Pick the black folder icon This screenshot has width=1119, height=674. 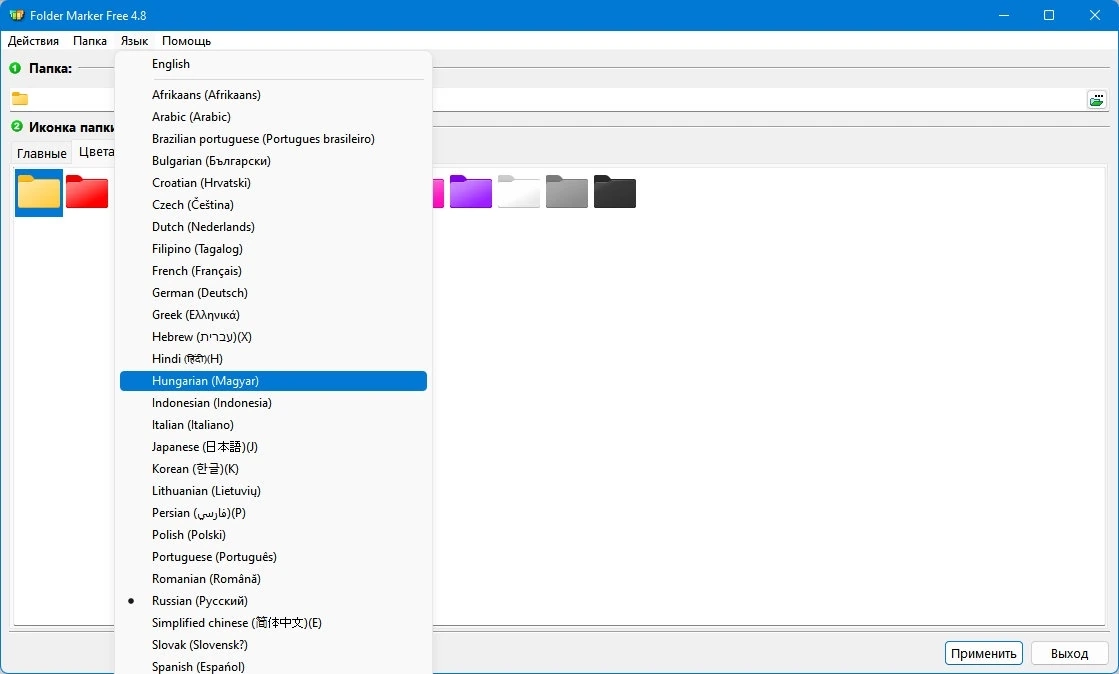614,191
